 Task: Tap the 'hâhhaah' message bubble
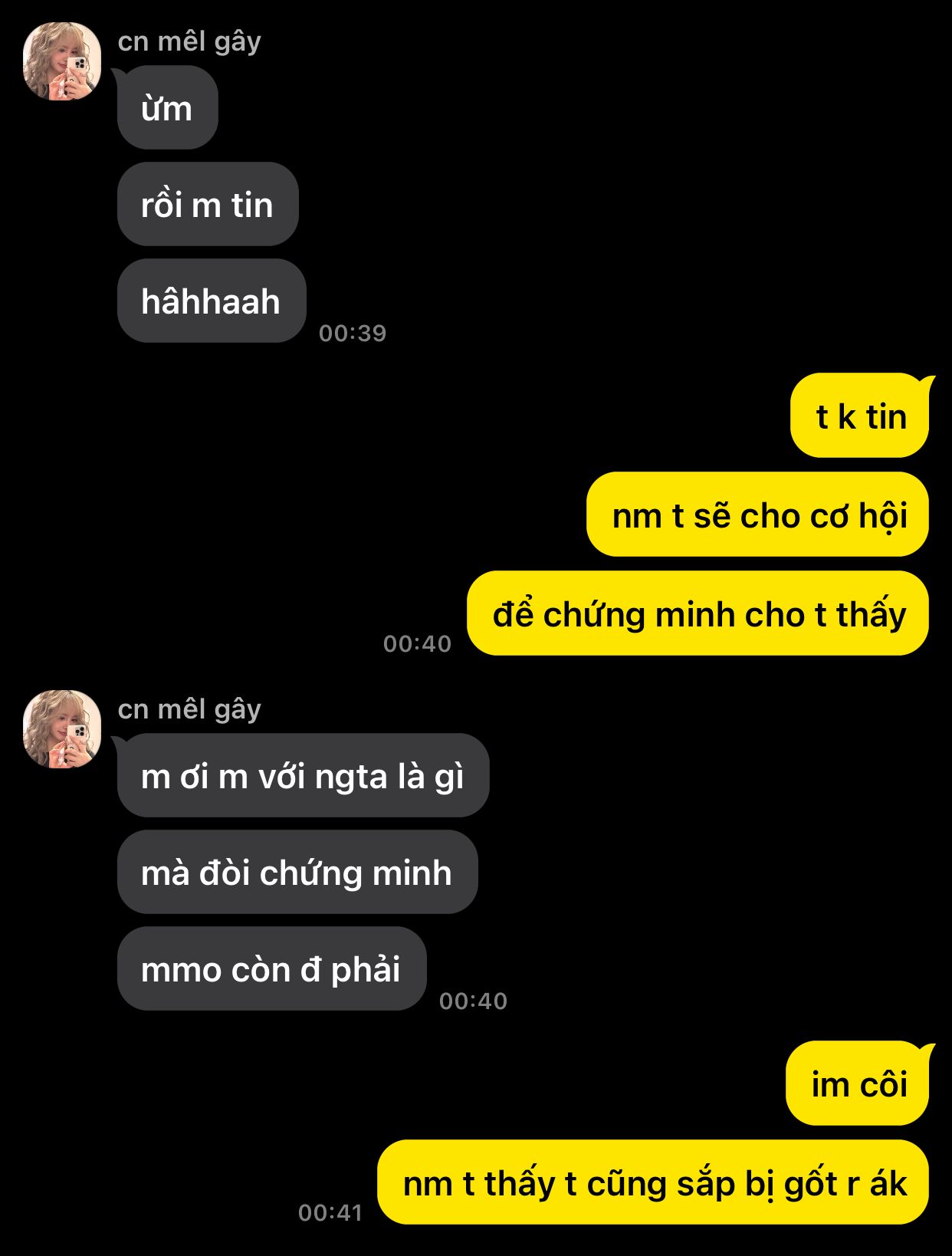[x=212, y=301]
